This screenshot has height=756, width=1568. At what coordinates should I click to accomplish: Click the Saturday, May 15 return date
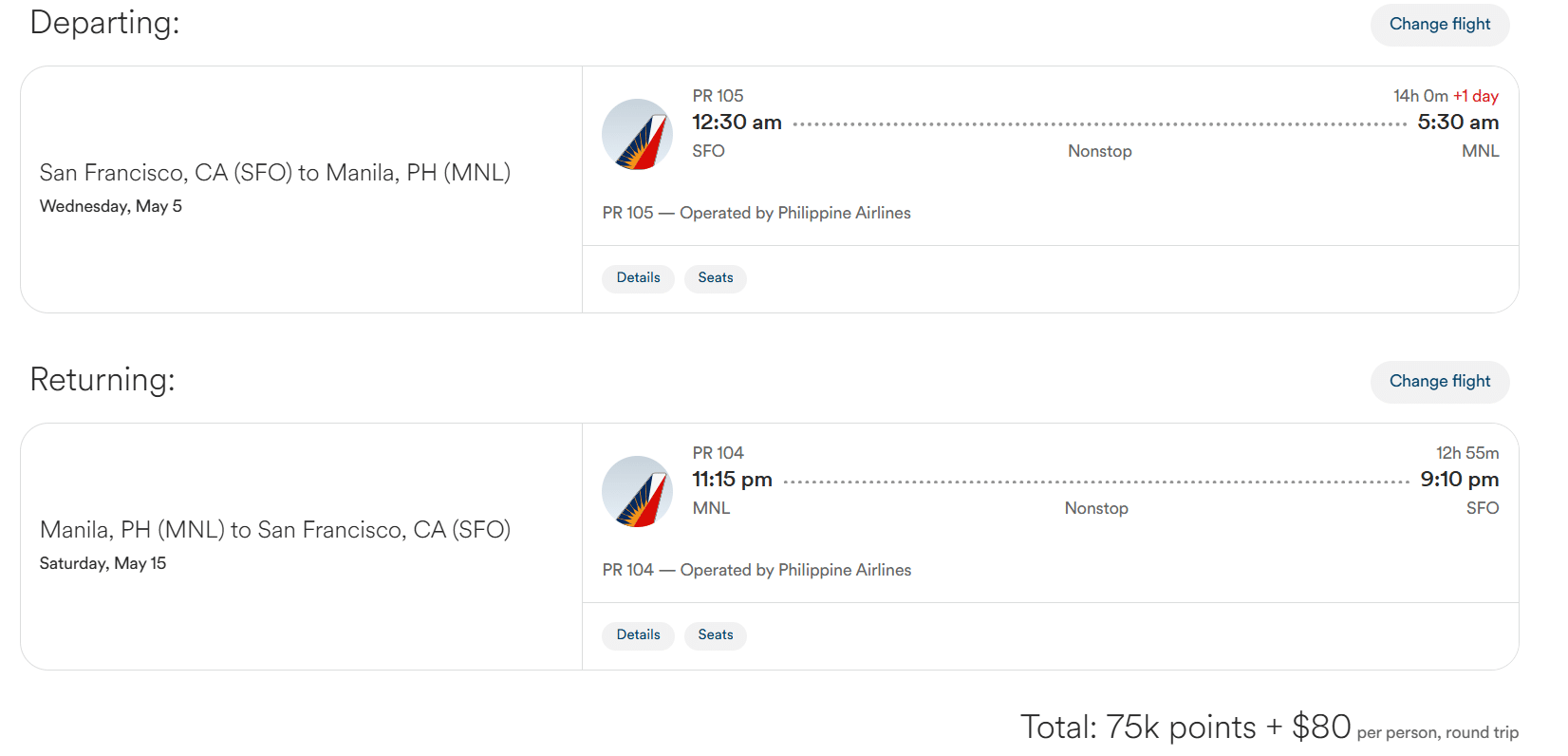(103, 563)
